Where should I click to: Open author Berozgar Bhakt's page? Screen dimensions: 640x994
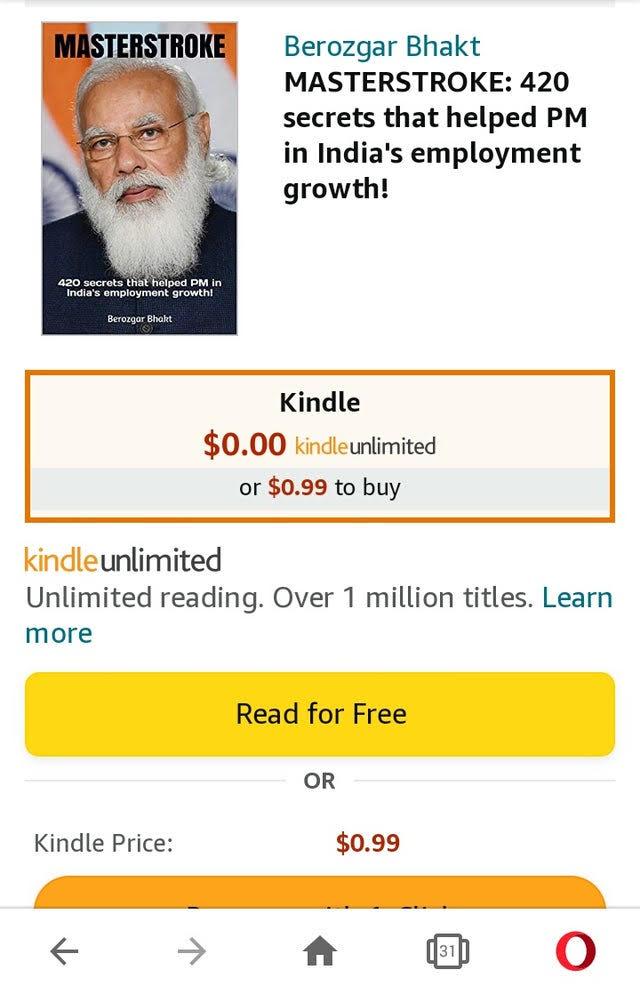[x=381, y=46]
